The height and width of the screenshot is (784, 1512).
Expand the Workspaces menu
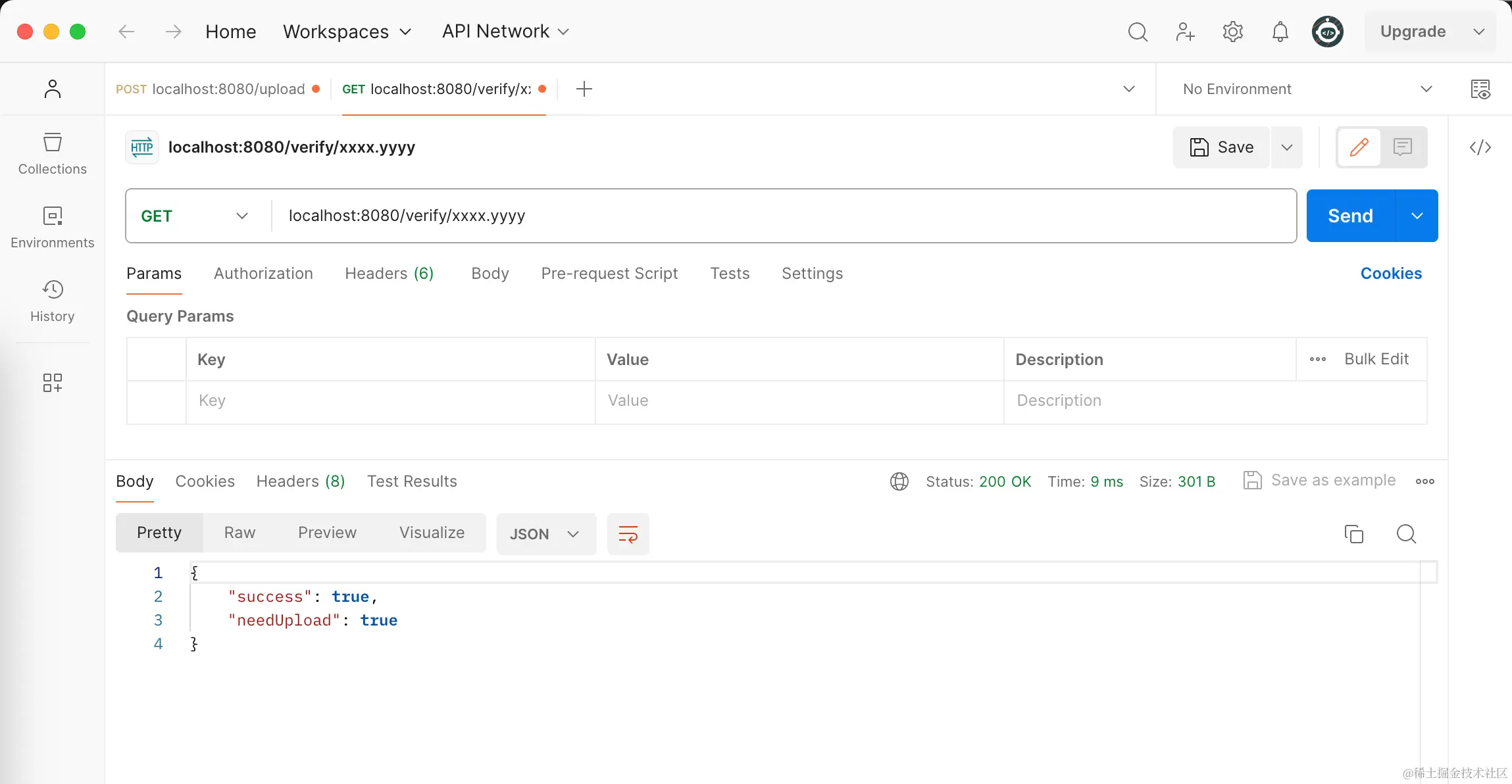[347, 32]
